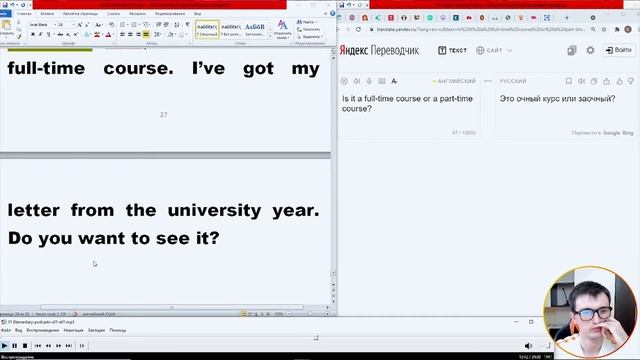640x360 pixels.
Task: Start a bulleted list in Word
Action: (x=122, y=25)
